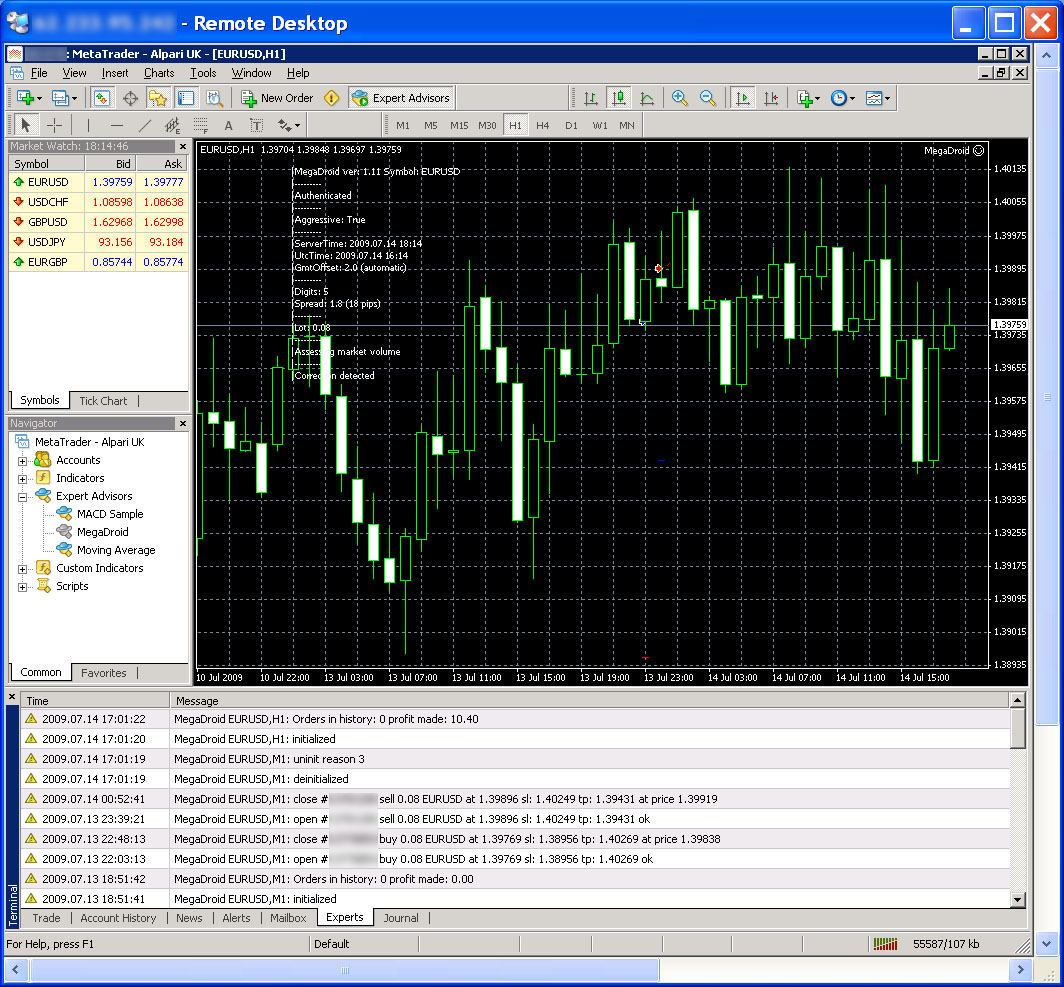Click the MegaDroid smiley icon on the chart
This screenshot has width=1064, height=987.
coord(978,151)
